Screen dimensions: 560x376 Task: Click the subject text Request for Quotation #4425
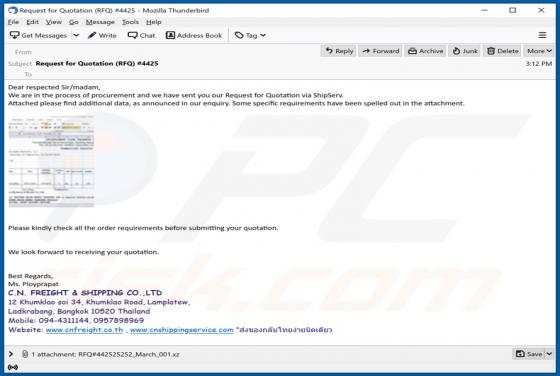[x=97, y=64]
